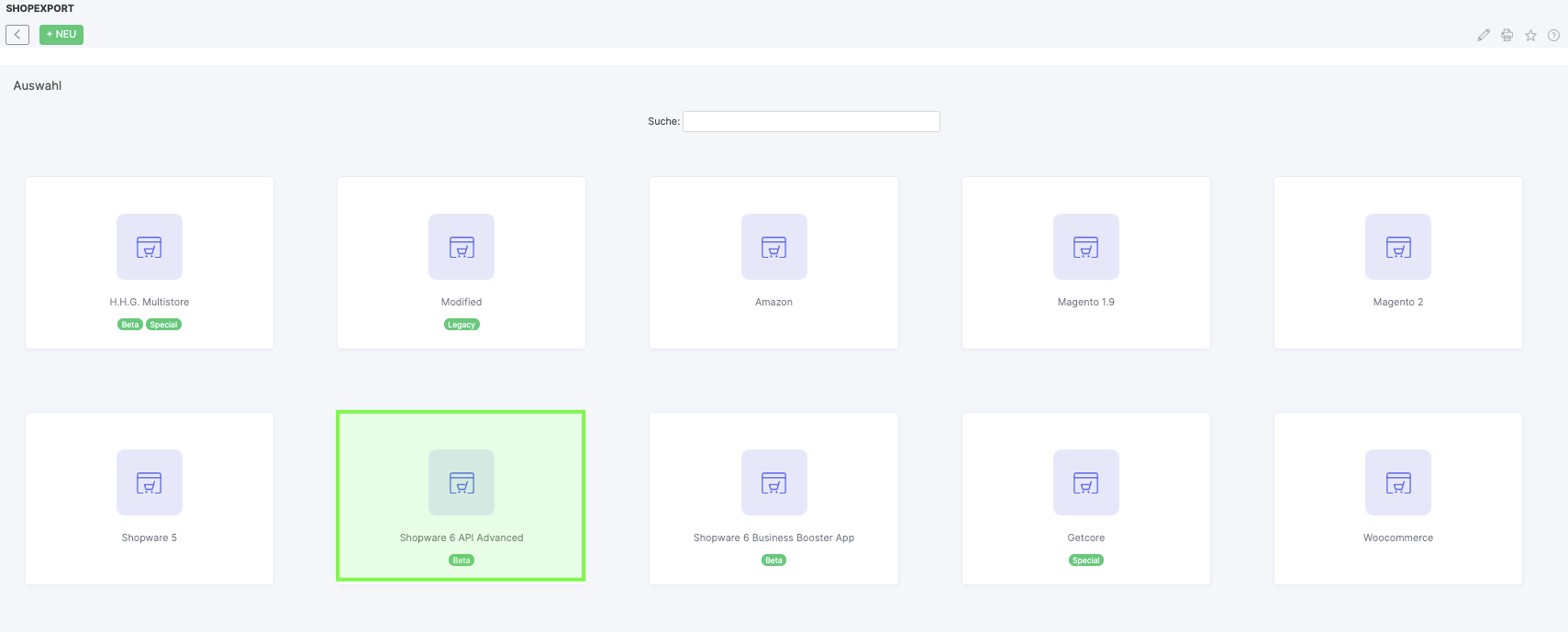Click the Modified label
The width and height of the screenshot is (1568, 632).
coord(462,302)
